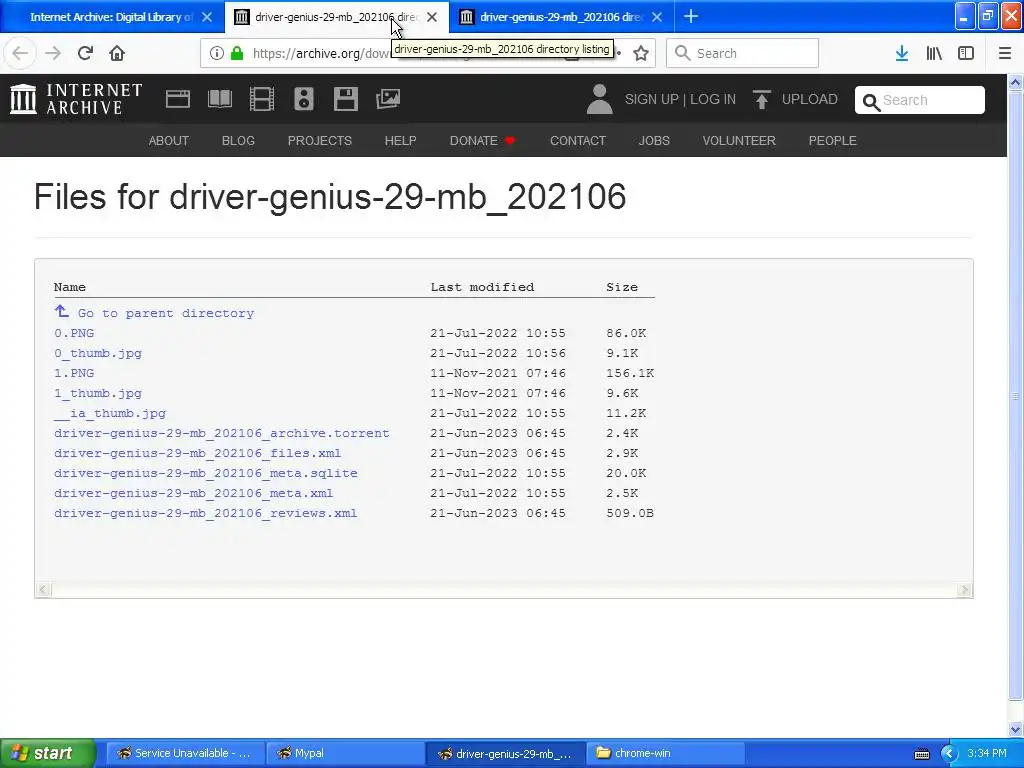The image size is (1024, 768).
Task: Open the Downloads arrow in toolbar
Action: click(x=902, y=54)
